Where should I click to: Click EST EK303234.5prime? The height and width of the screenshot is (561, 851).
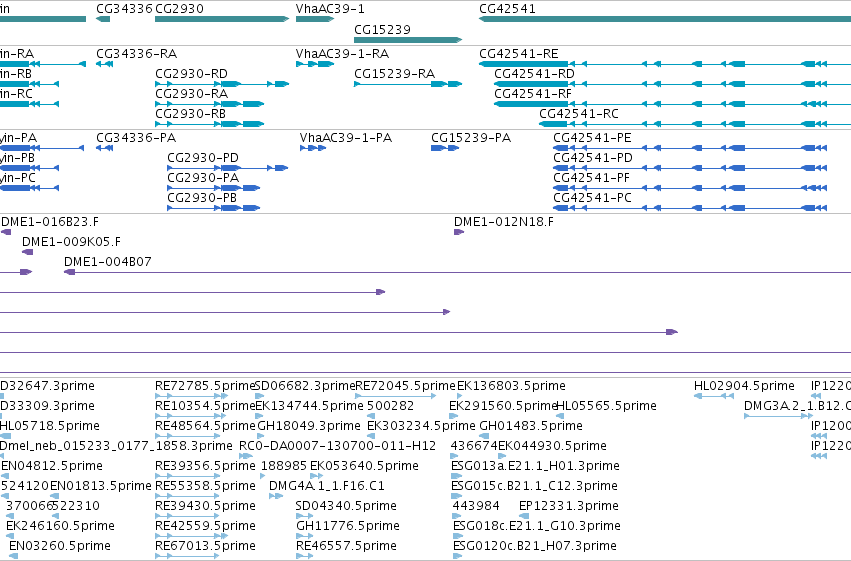click(x=421, y=426)
